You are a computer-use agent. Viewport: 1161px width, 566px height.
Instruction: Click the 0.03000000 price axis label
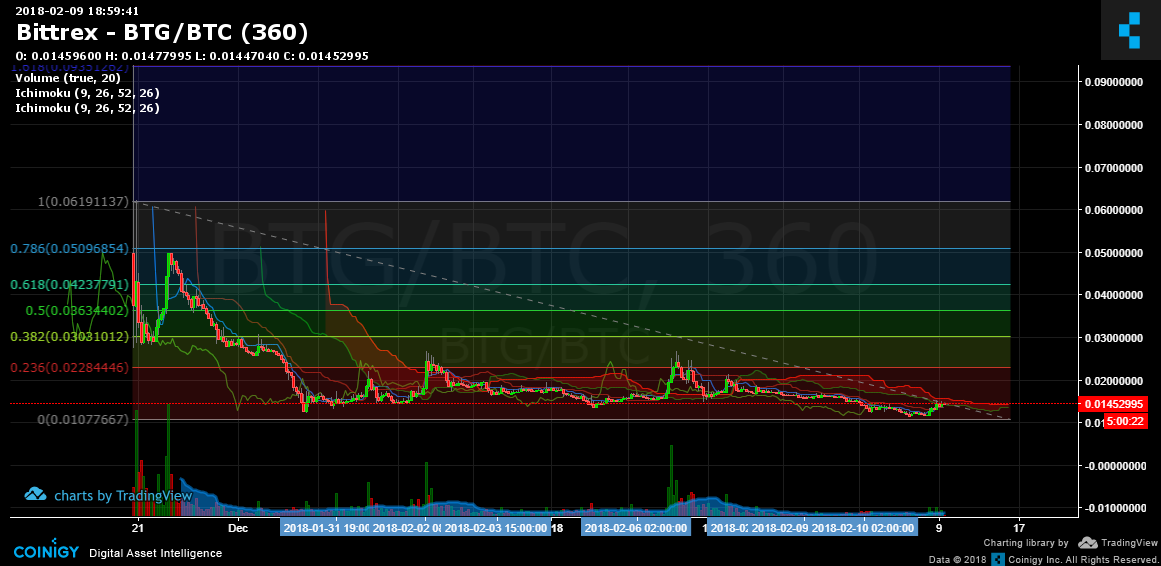pos(1114,339)
